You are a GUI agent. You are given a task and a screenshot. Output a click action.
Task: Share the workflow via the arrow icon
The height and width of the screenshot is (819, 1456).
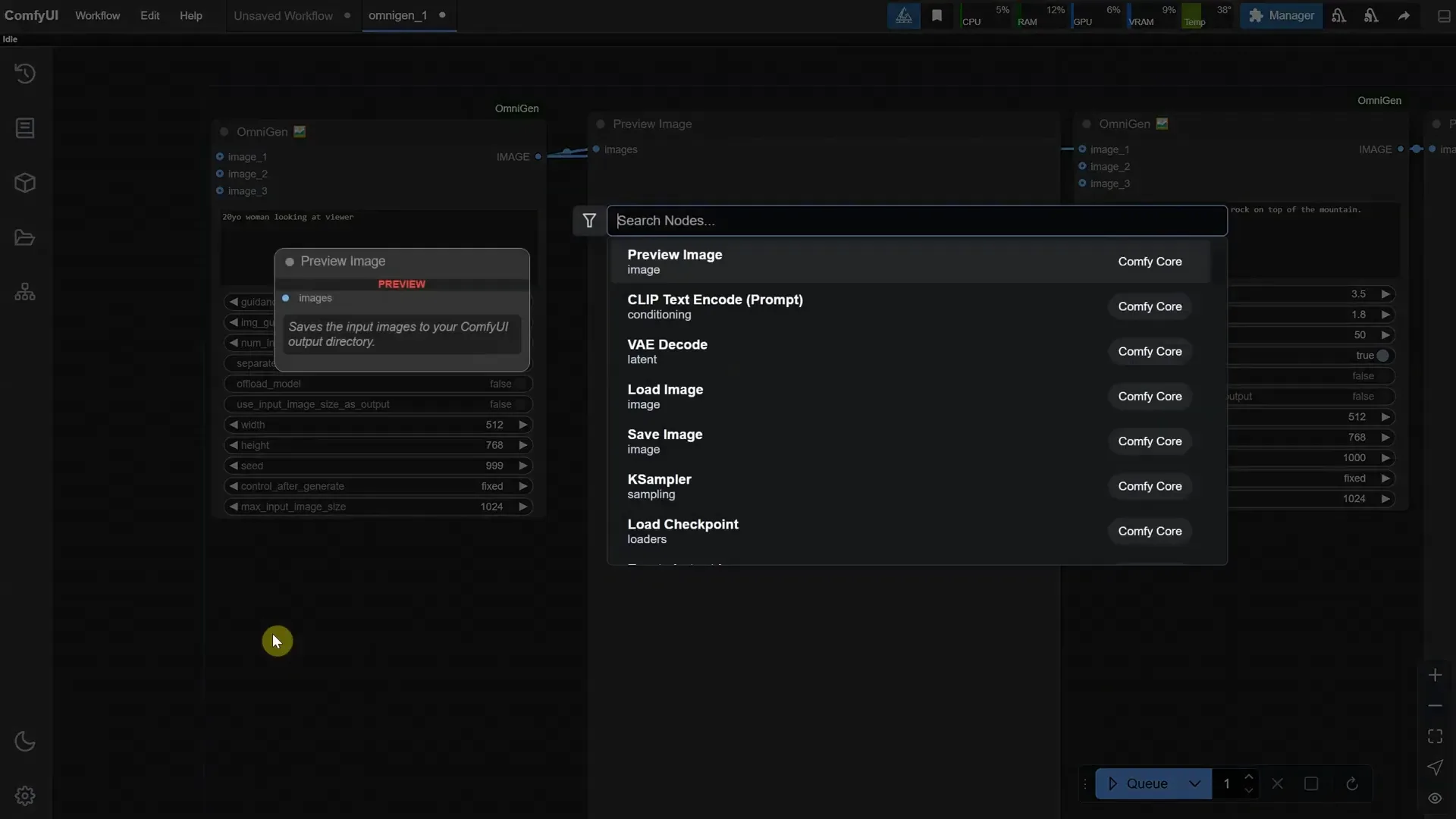click(x=1404, y=15)
